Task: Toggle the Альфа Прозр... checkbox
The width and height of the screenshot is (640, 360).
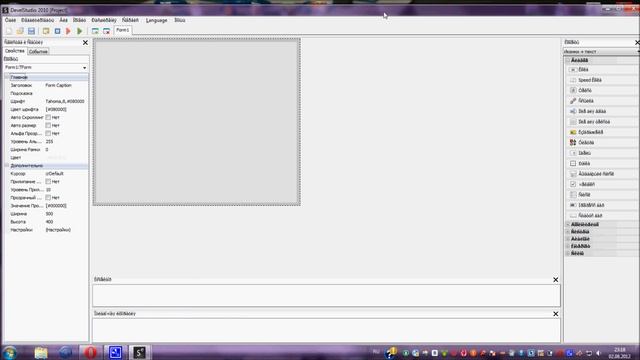Action: [x=48, y=133]
